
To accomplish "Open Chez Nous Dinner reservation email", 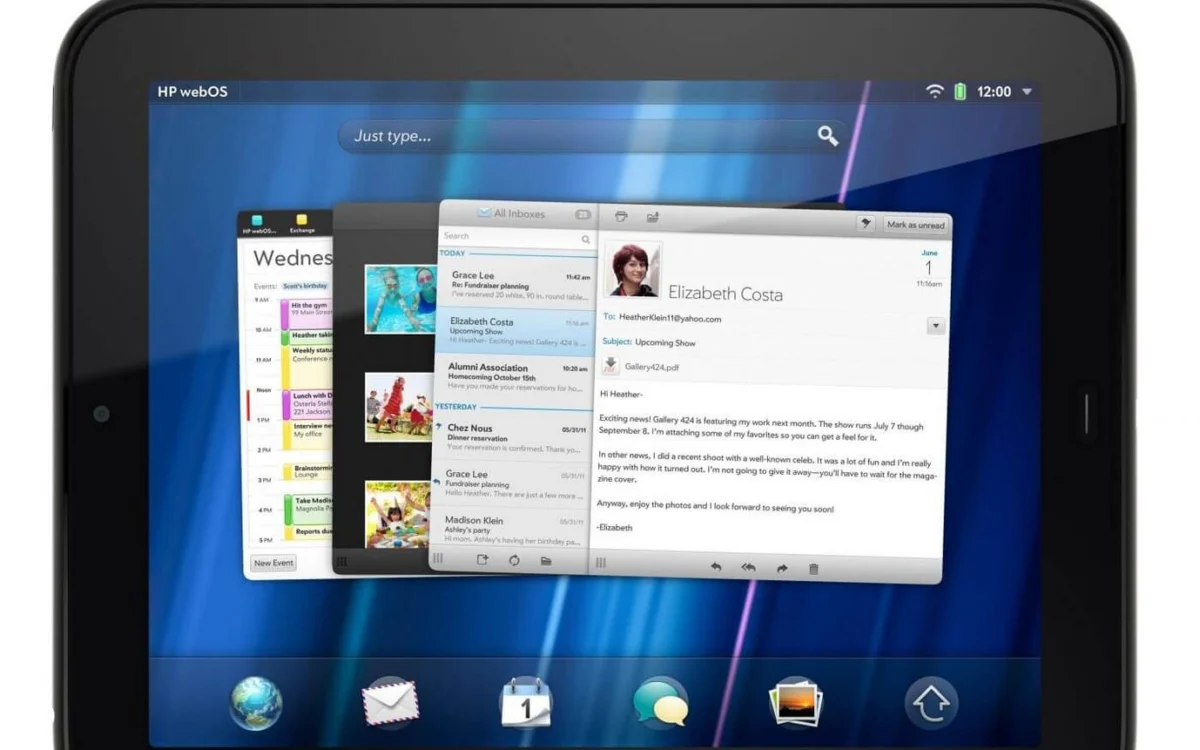I will coord(511,438).
